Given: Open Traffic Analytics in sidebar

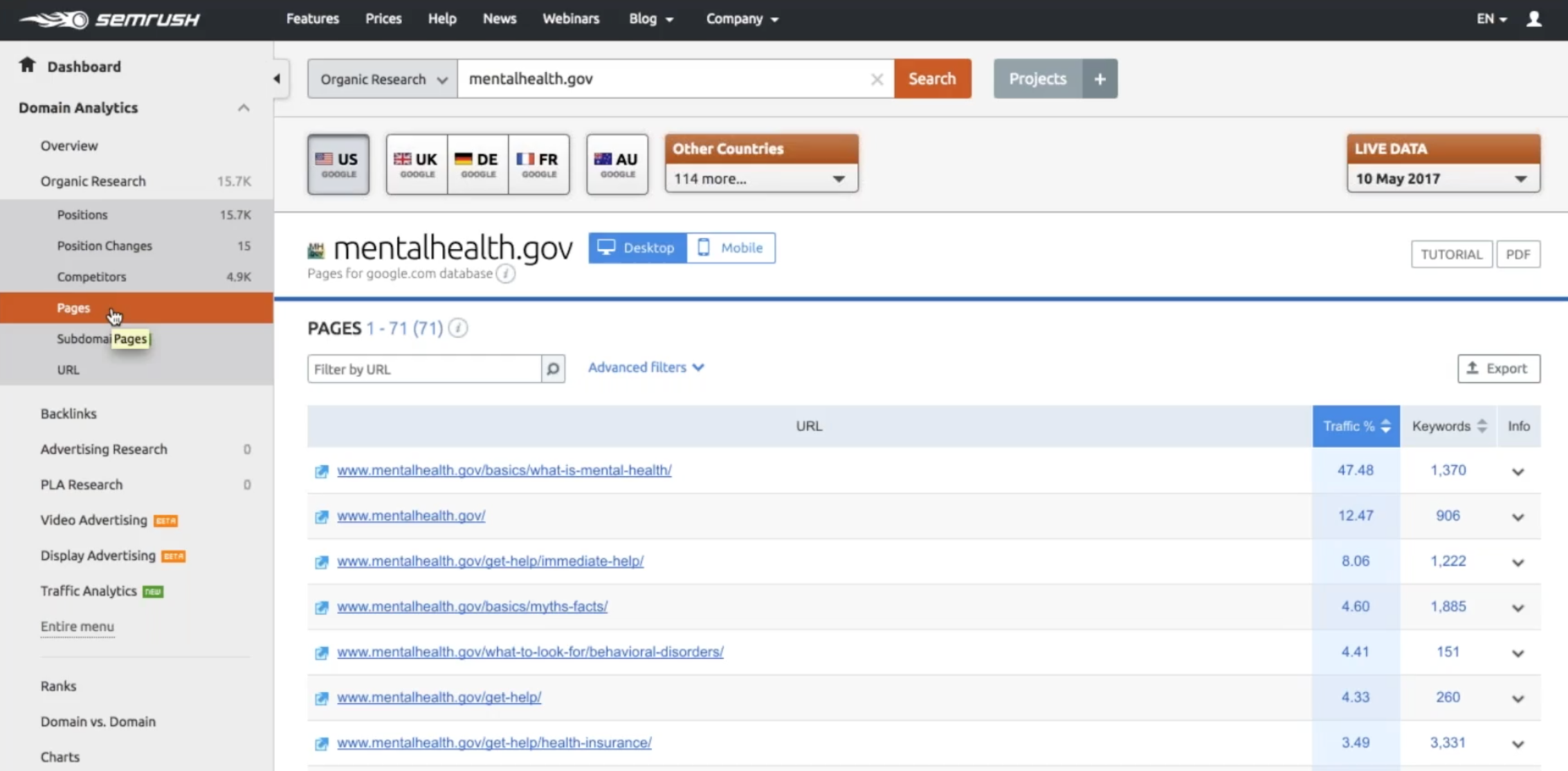Looking at the screenshot, I should coord(89,591).
